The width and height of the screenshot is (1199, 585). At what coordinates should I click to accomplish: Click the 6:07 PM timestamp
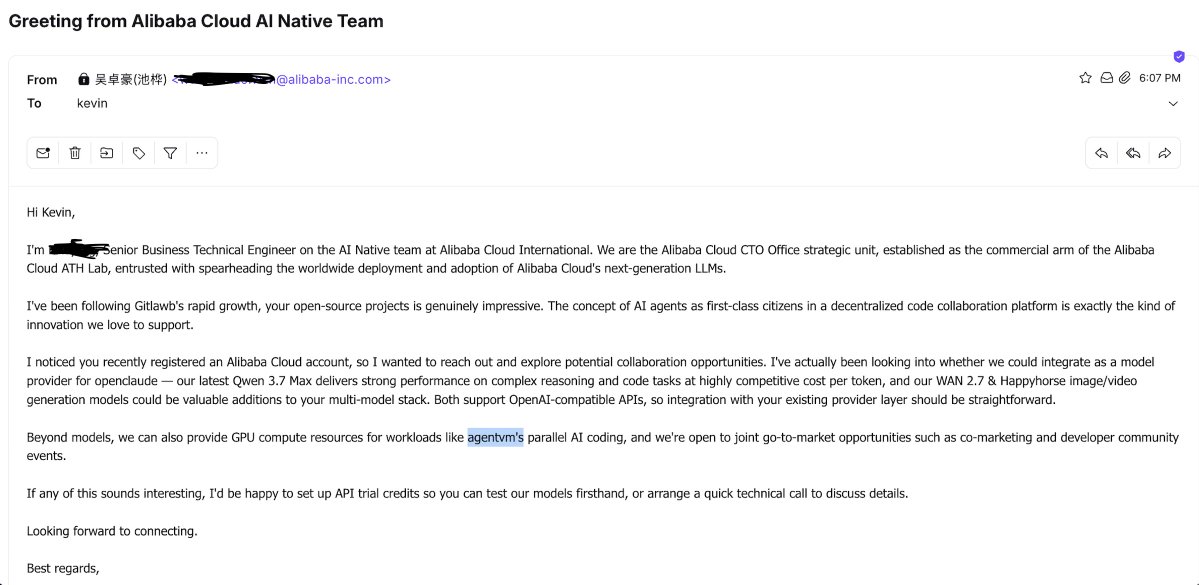pyautogui.click(x=1160, y=78)
